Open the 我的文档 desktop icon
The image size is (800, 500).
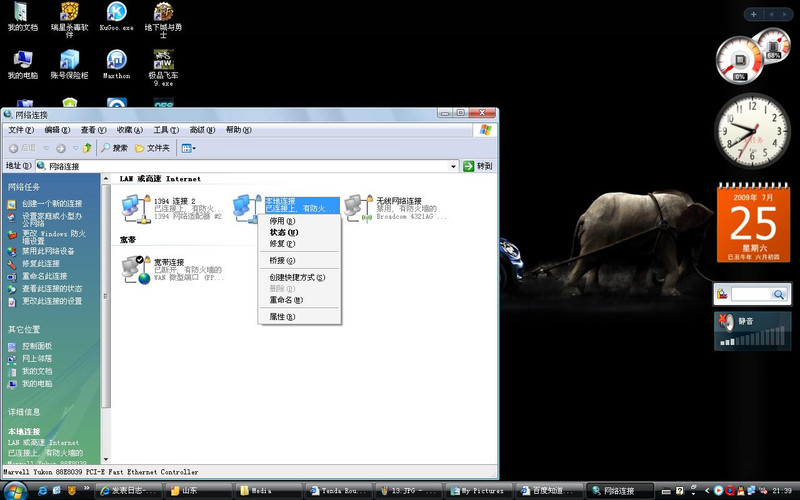[22, 18]
